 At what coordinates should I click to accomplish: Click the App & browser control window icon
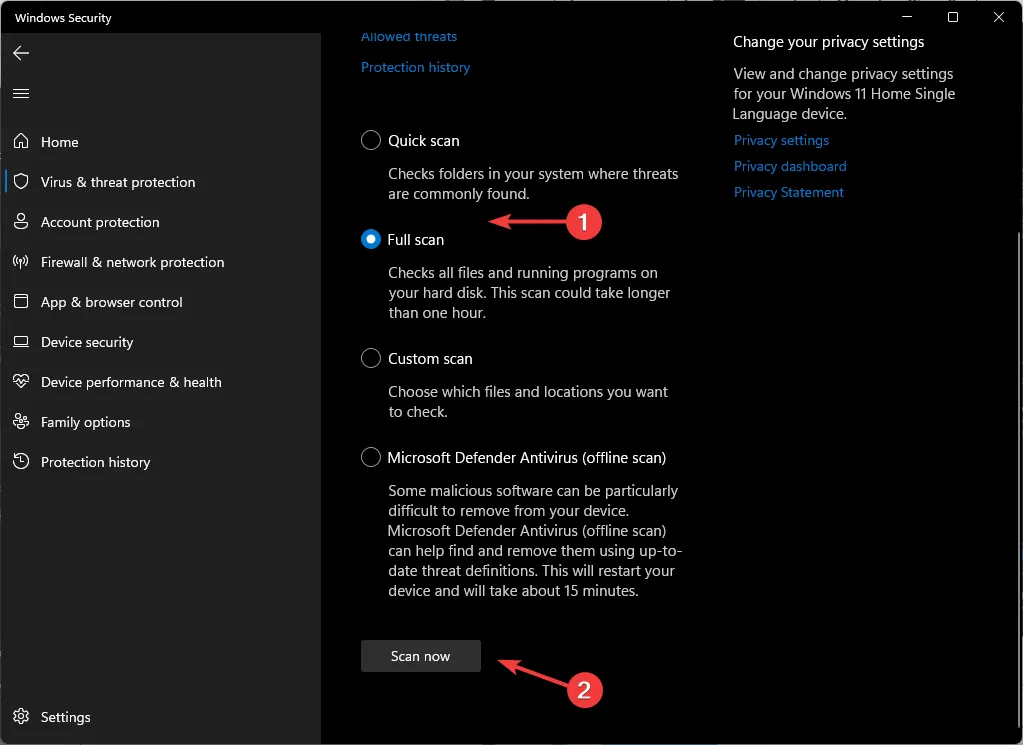(x=21, y=301)
